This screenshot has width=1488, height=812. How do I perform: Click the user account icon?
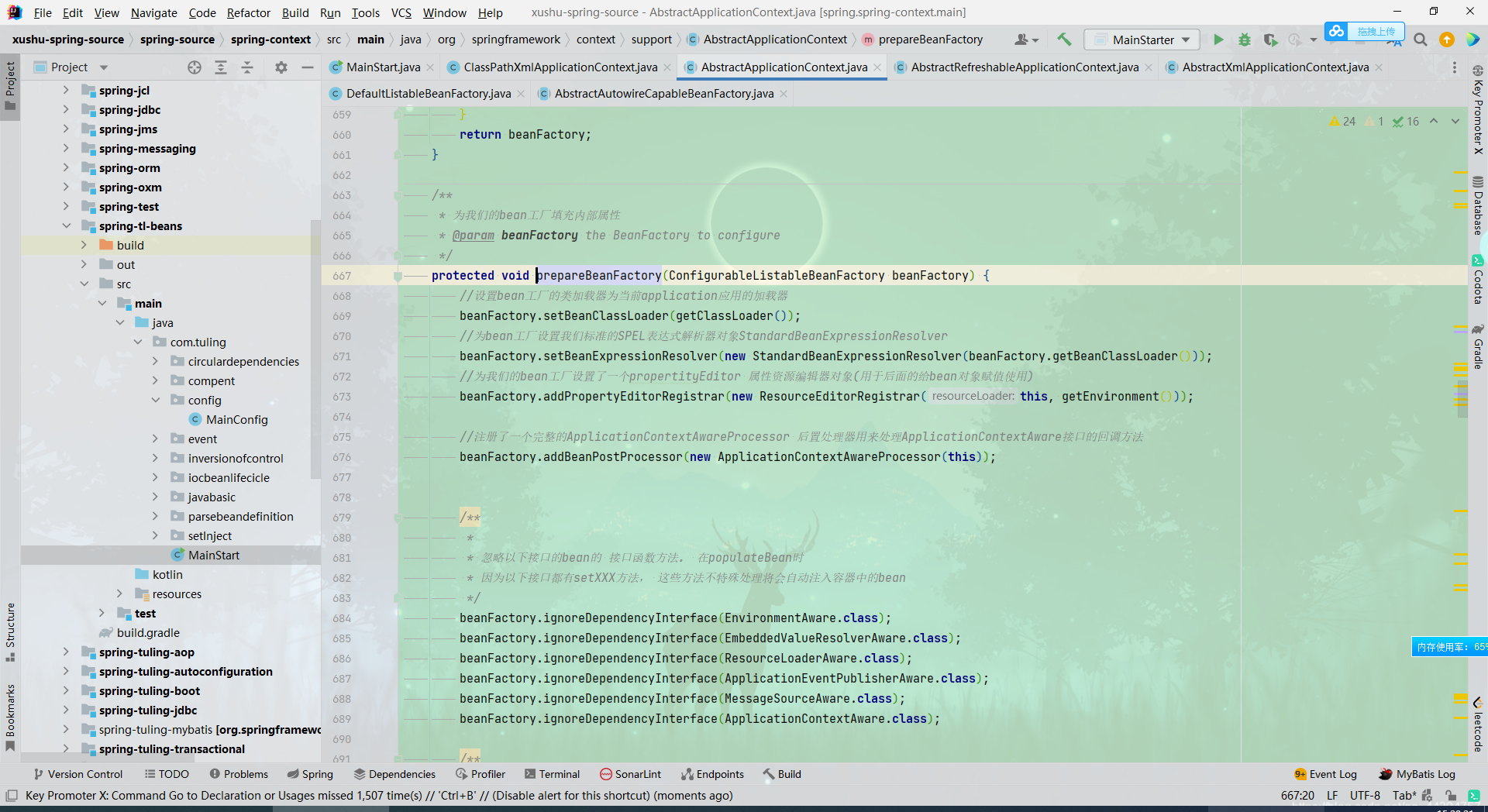pos(1026,40)
